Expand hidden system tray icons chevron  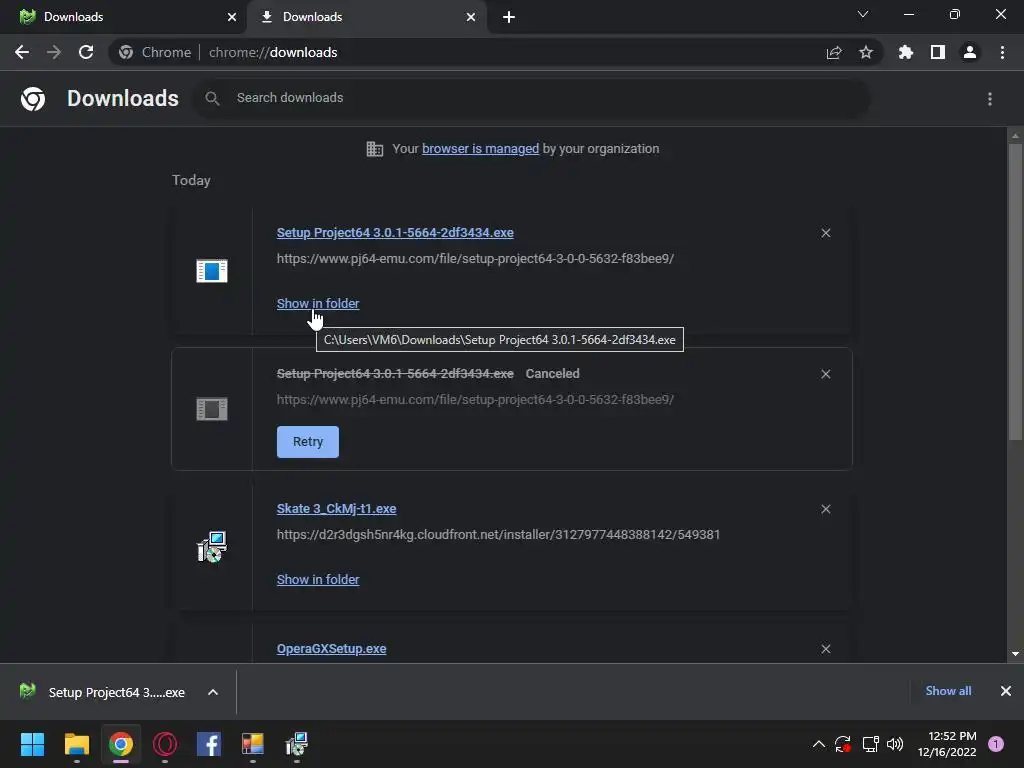818,744
